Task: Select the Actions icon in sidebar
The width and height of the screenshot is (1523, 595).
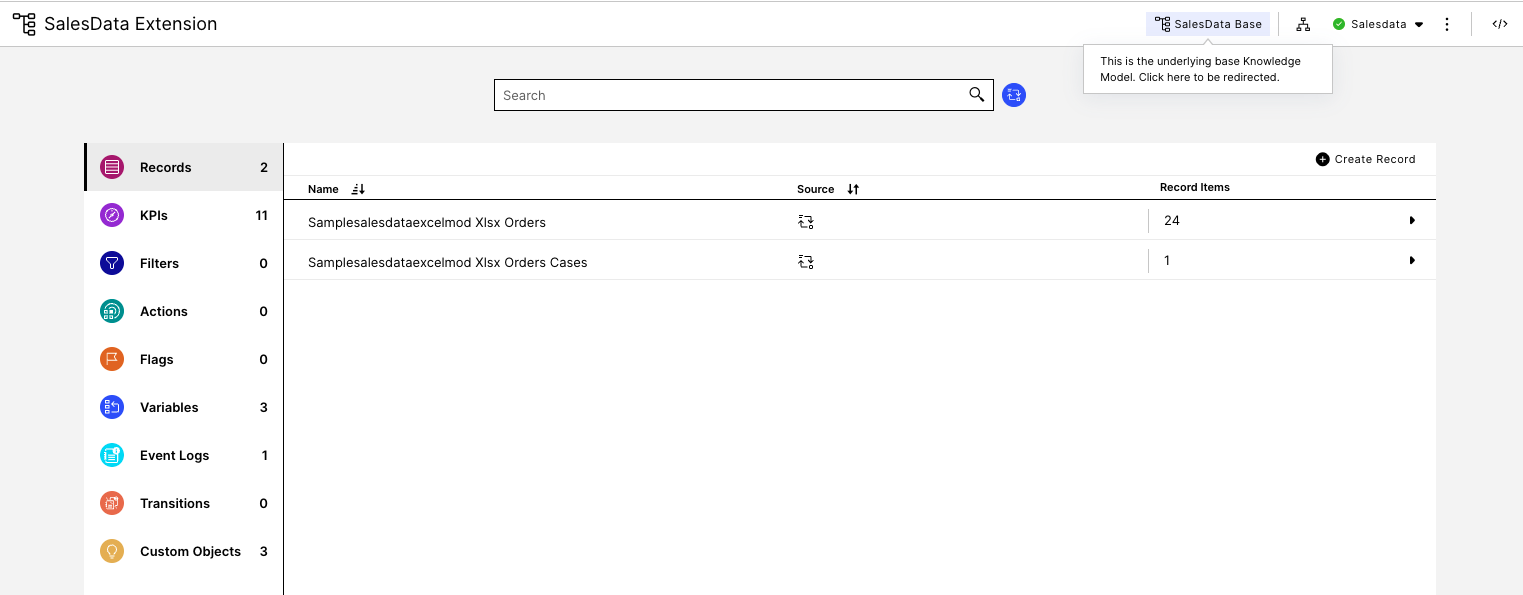Action: (x=112, y=311)
